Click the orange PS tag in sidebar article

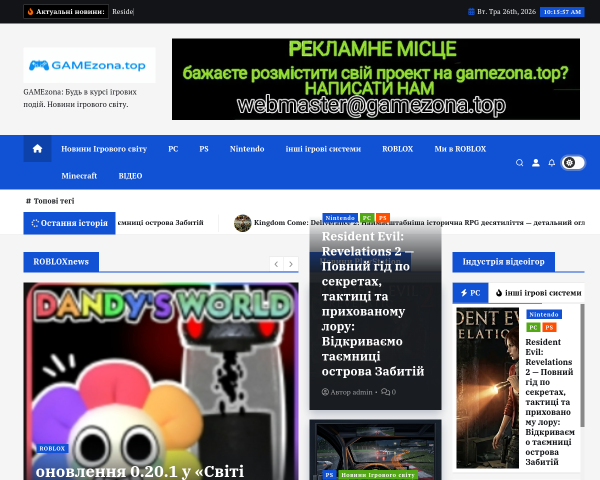tap(549, 327)
